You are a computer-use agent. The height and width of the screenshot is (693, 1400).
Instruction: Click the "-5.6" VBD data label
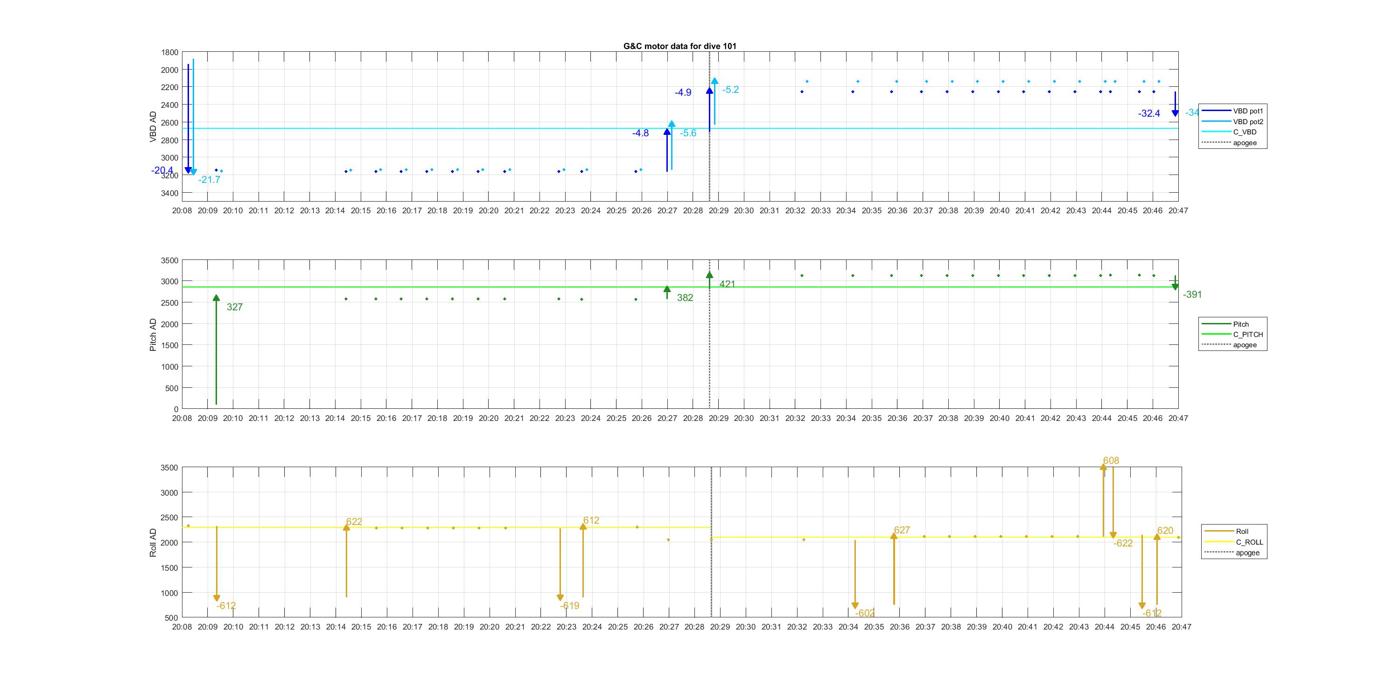point(688,133)
